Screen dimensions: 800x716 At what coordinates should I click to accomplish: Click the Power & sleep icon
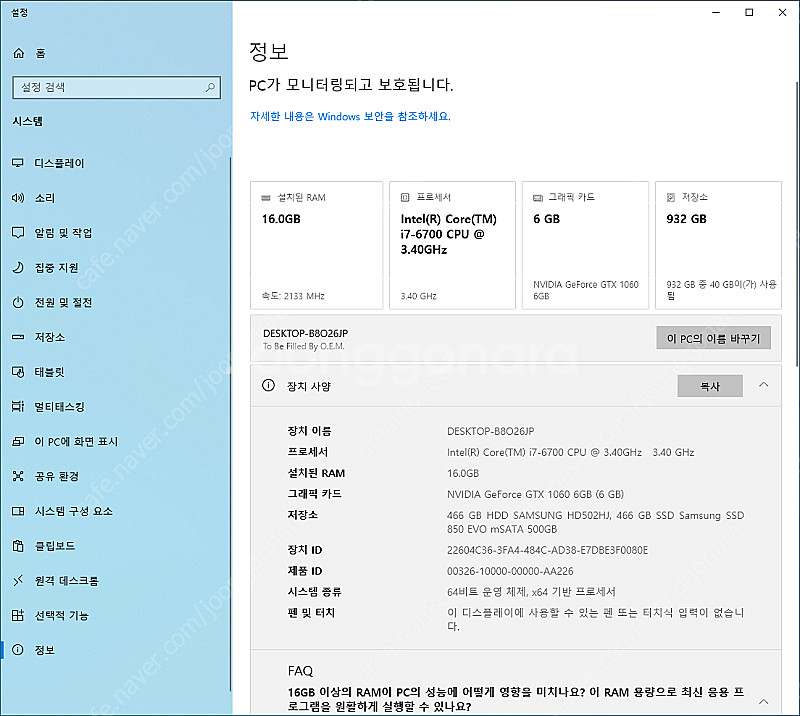click(x=18, y=302)
